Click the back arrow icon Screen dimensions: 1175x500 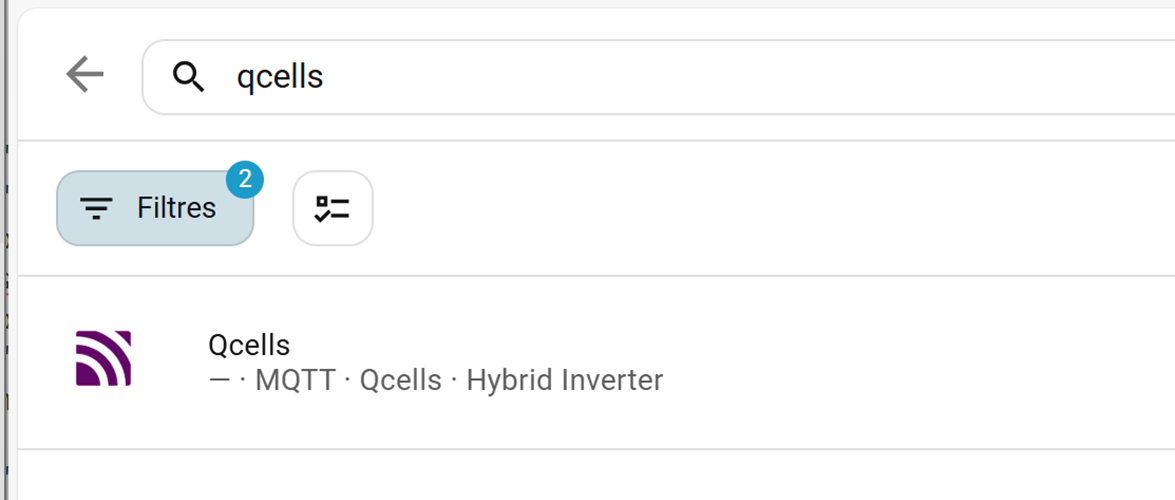tap(85, 75)
